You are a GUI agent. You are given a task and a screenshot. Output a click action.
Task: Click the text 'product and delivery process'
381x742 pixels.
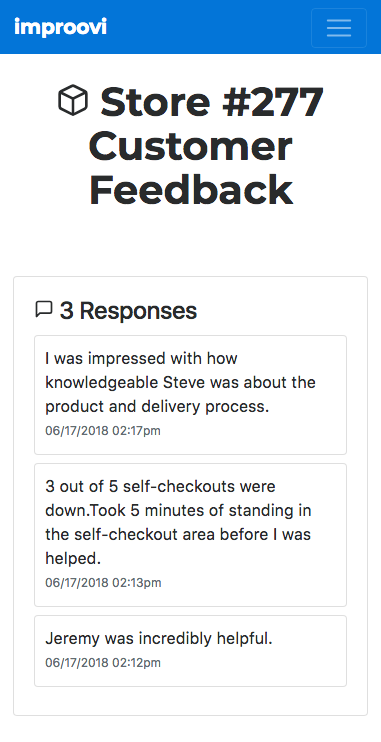(x=156, y=407)
